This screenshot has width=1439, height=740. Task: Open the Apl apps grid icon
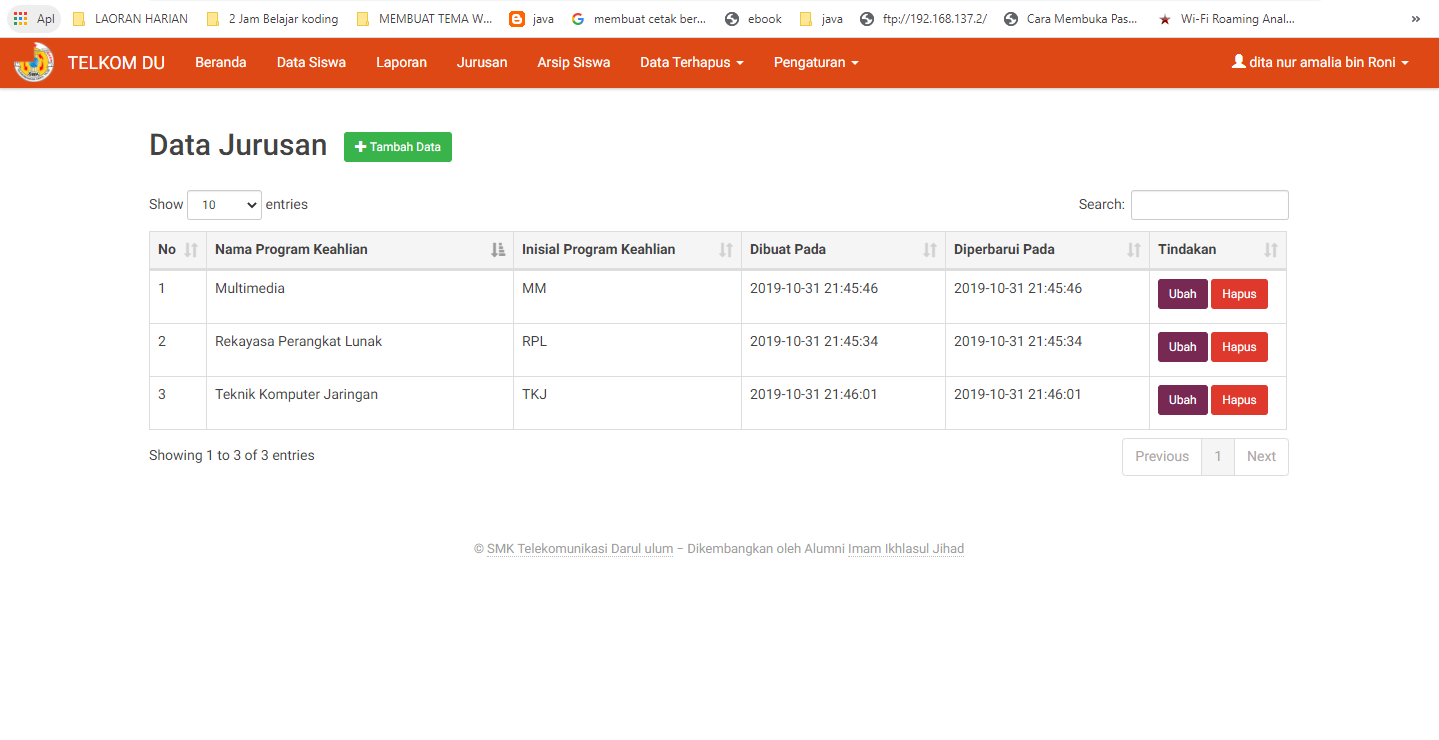click(34, 18)
